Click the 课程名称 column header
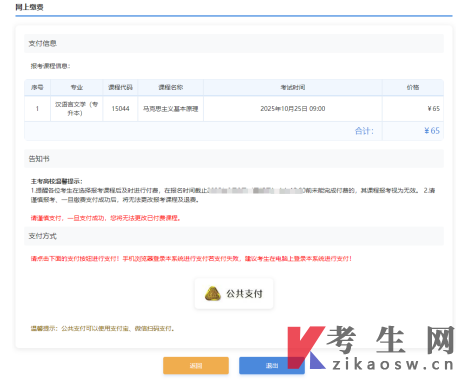The width and height of the screenshot is (469, 383). pyautogui.click(x=171, y=87)
